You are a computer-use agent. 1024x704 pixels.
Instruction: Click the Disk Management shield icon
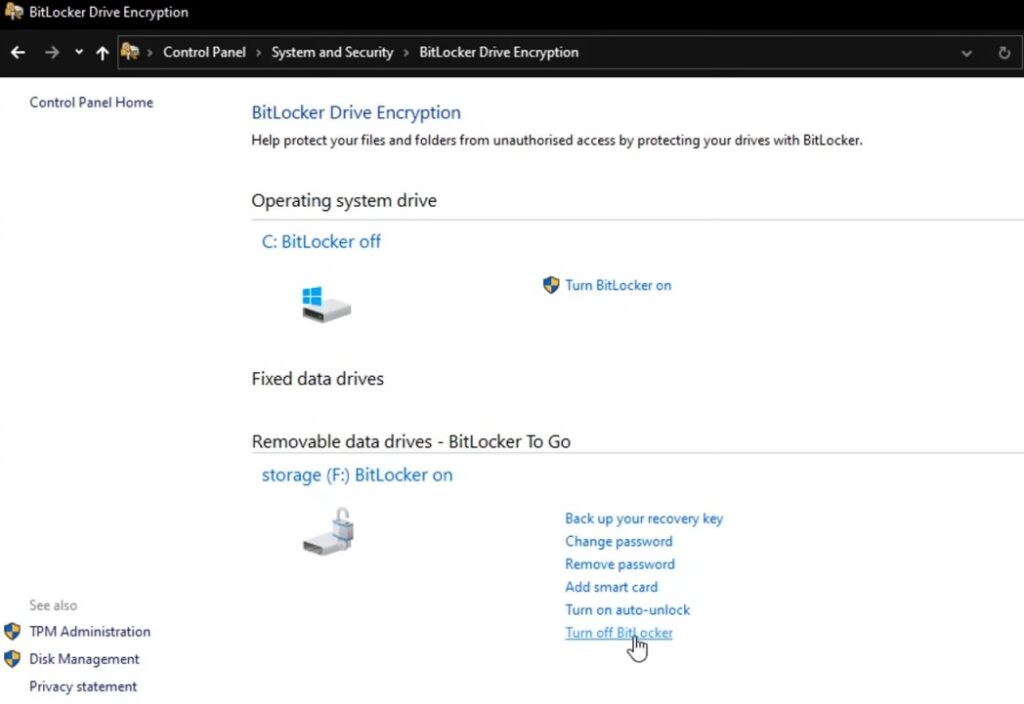coord(12,658)
